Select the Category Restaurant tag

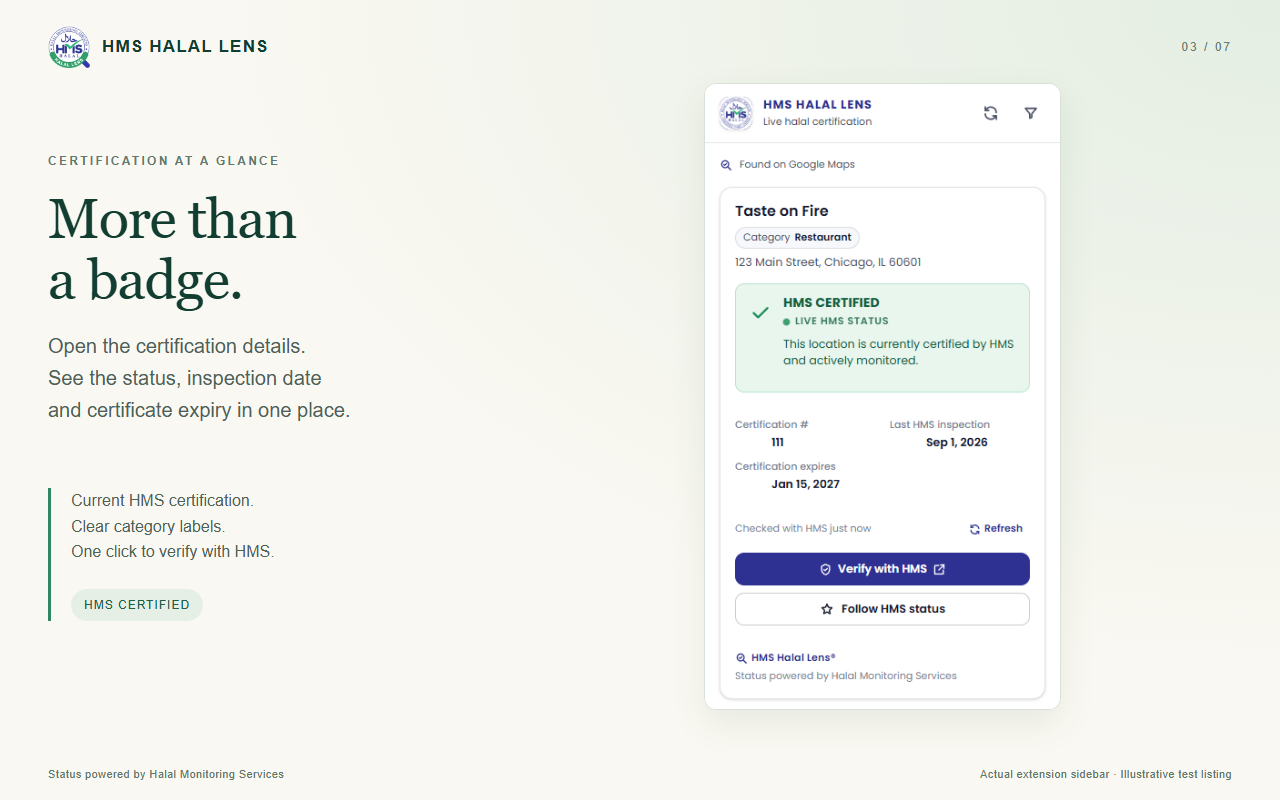pos(797,238)
